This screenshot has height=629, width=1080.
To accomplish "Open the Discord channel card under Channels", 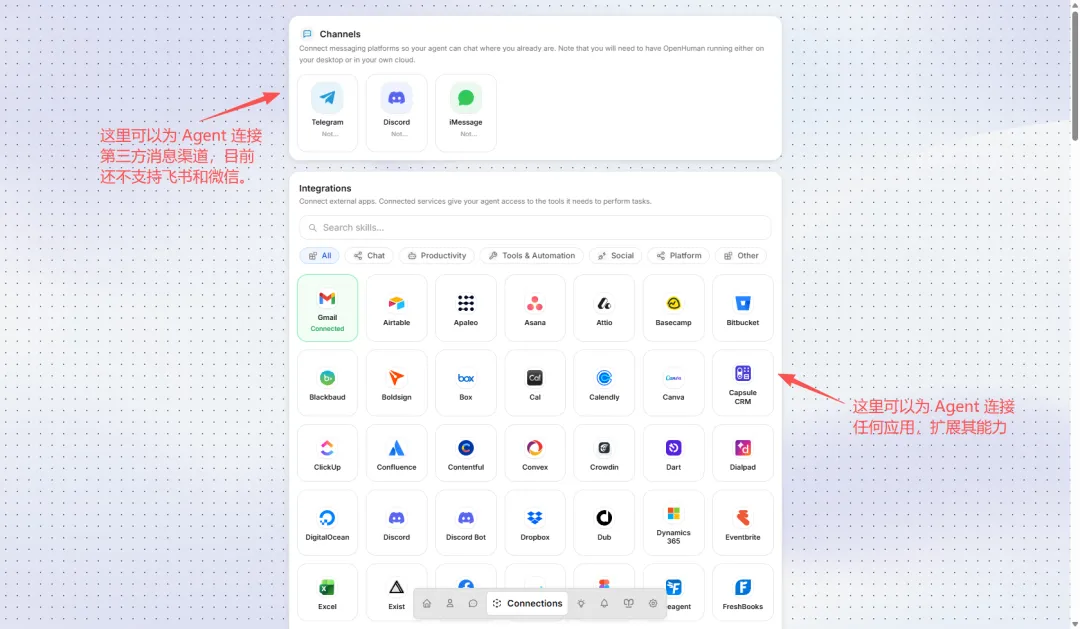I will click(397, 112).
